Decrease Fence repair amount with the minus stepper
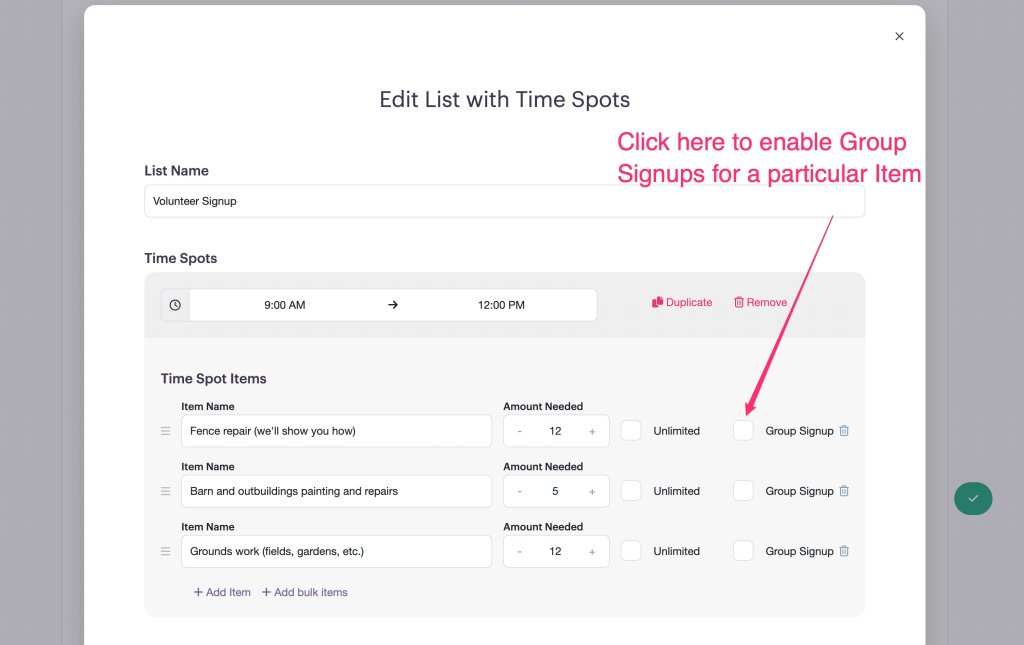1024x645 pixels. point(520,430)
